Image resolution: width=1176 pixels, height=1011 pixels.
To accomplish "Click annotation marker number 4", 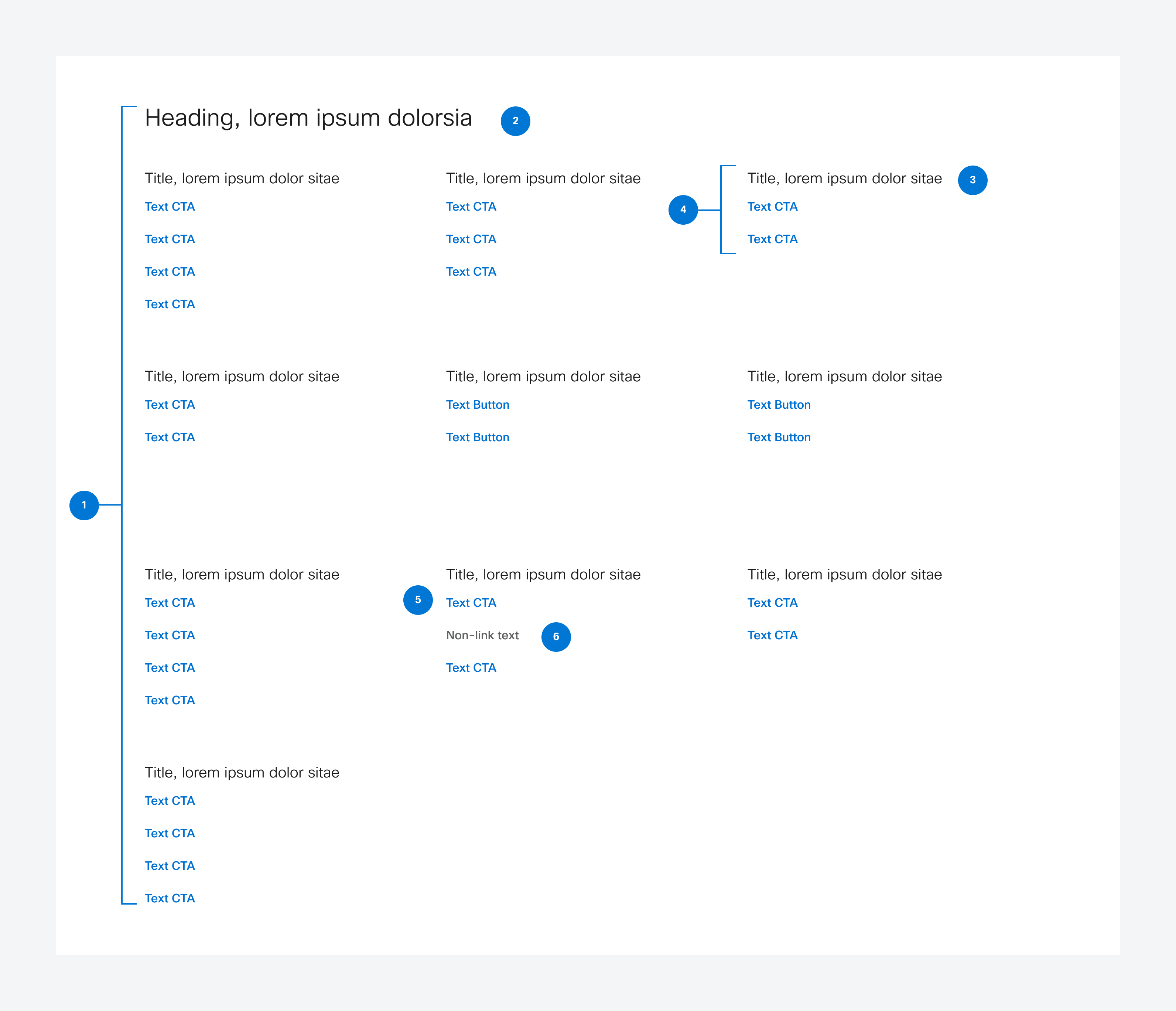I will [683, 210].
